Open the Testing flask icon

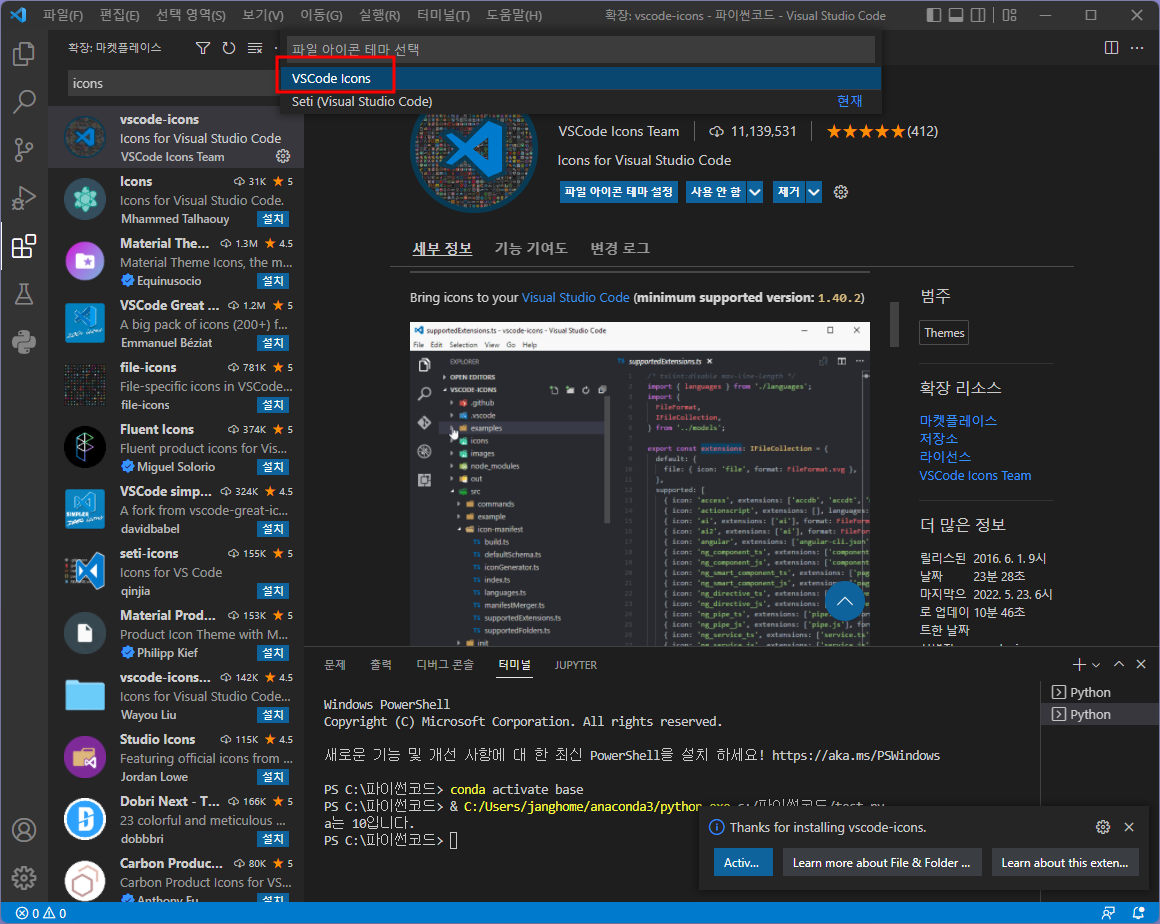click(24, 294)
